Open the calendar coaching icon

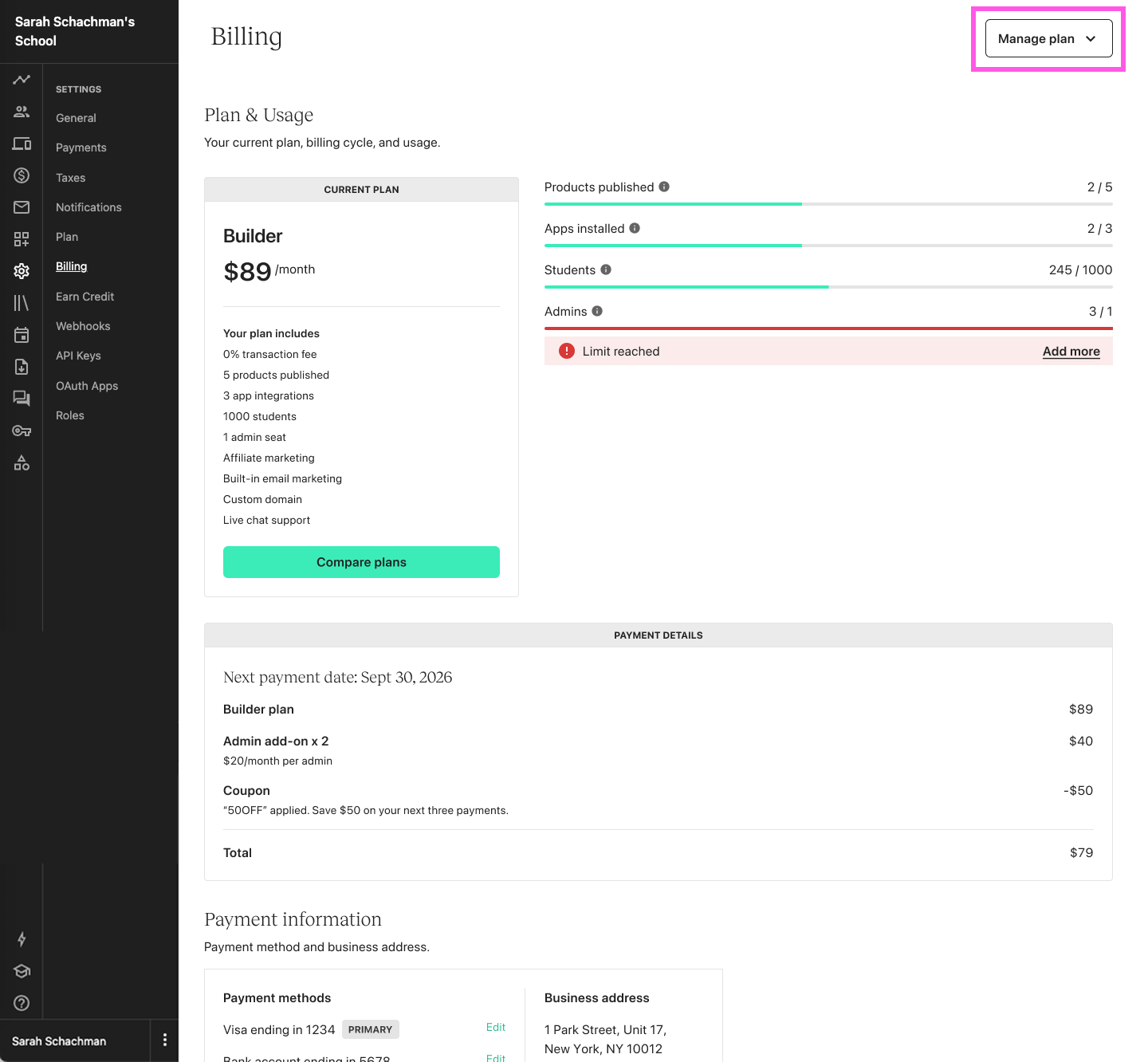point(22,335)
